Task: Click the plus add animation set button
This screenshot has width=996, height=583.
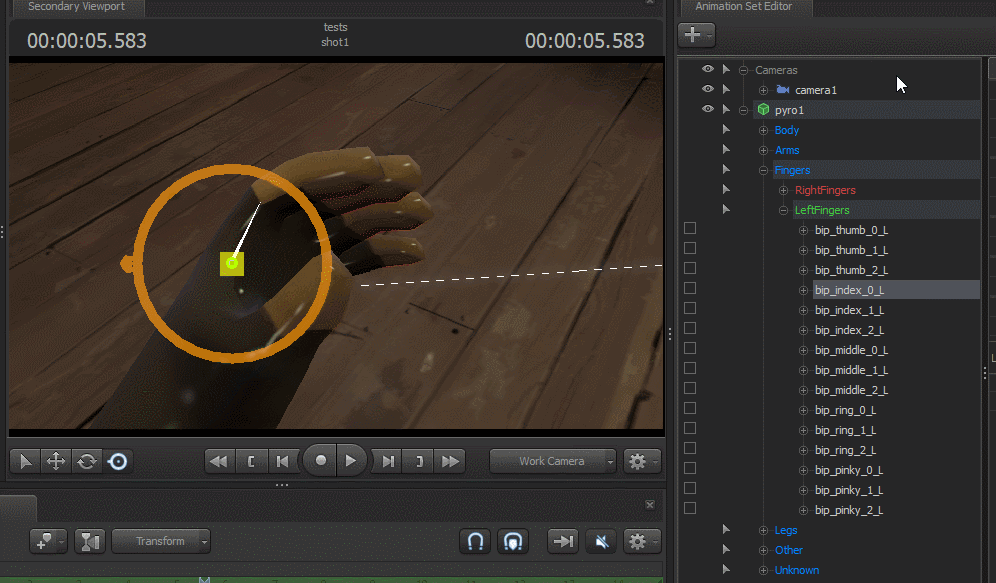Action: pyautogui.click(x=696, y=34)
